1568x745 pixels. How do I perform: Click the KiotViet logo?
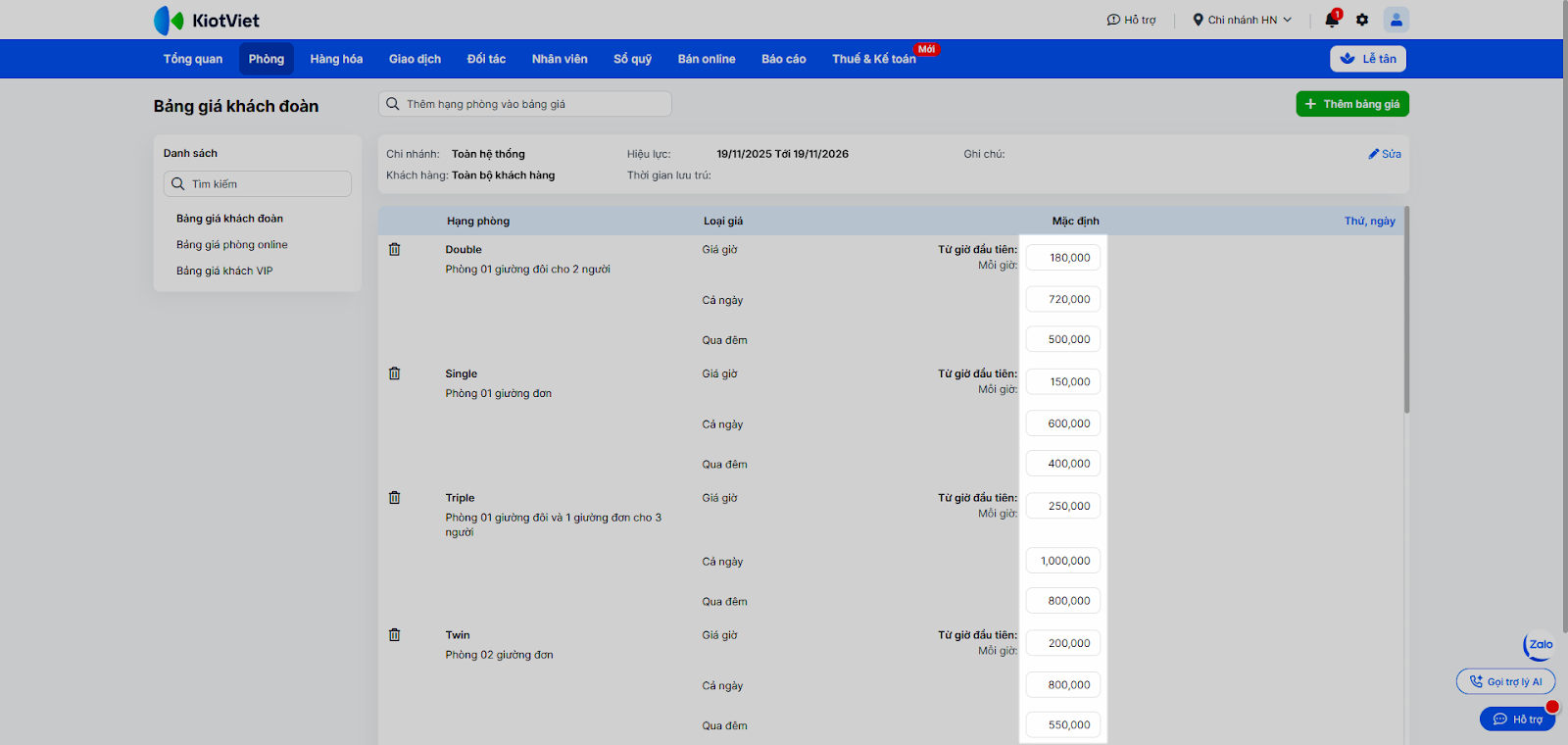point(207,21)
